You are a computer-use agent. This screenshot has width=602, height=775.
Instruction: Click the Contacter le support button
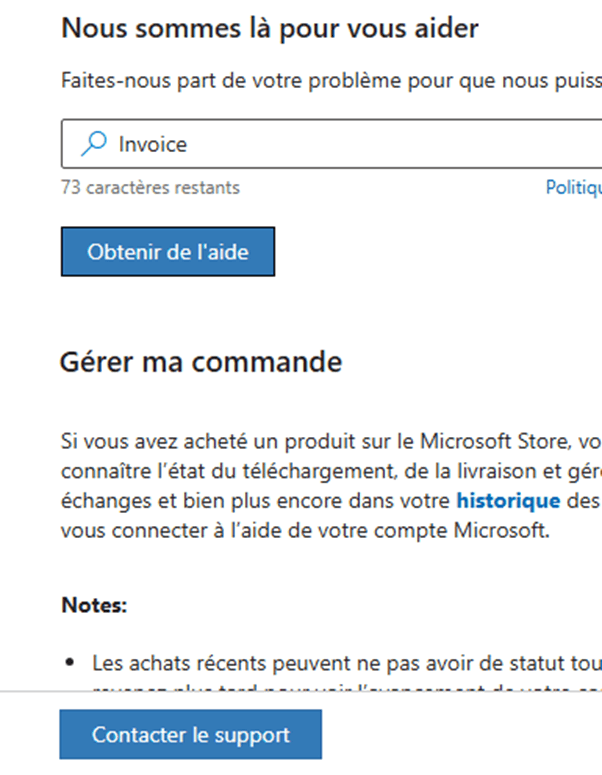point(190,734)
